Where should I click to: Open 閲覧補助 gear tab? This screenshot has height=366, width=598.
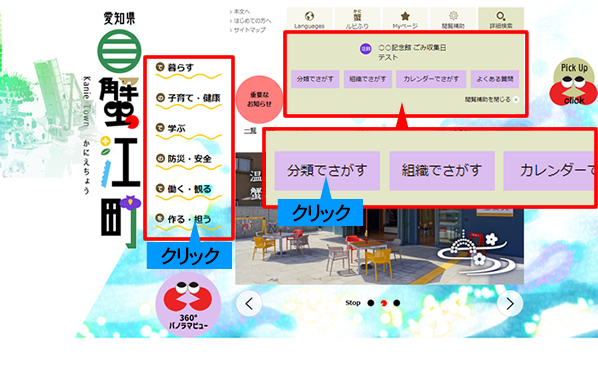point(453,19)
